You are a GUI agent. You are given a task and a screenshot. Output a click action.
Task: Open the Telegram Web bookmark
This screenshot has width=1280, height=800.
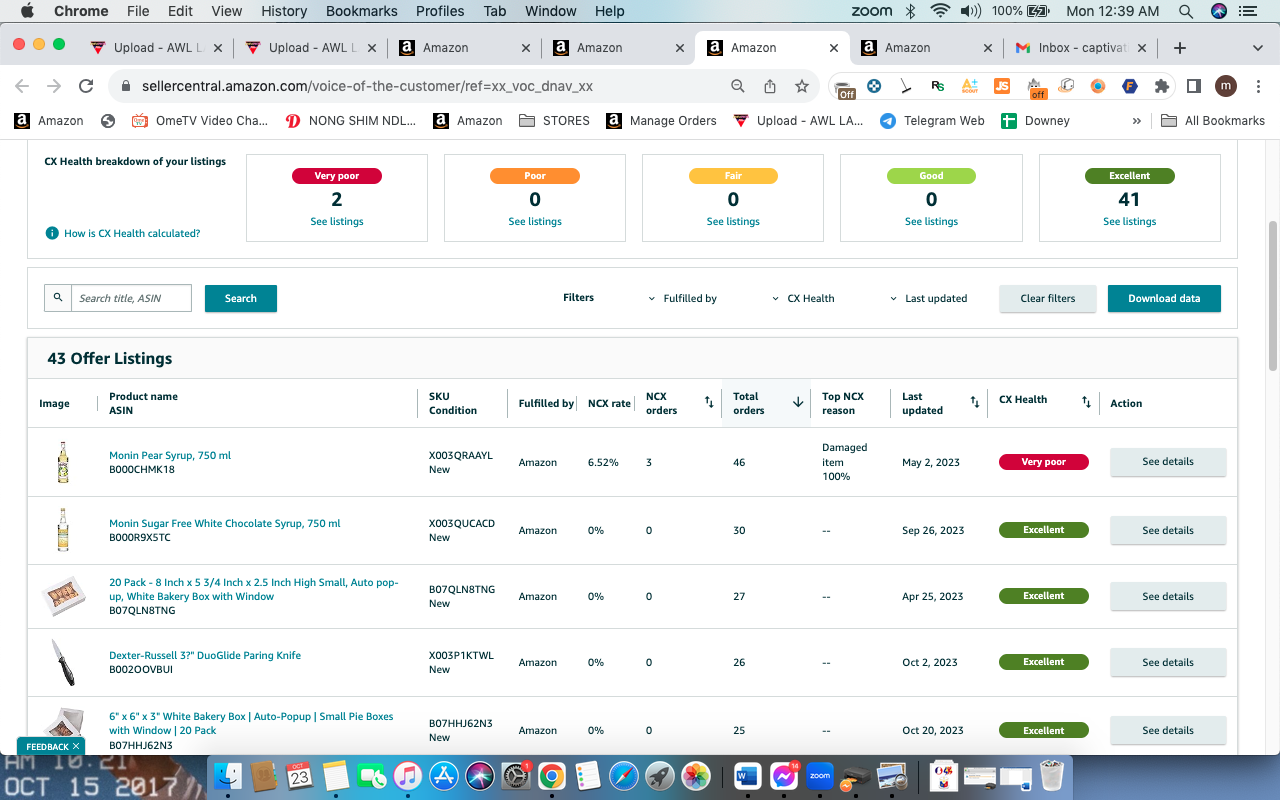pos(932,121)
